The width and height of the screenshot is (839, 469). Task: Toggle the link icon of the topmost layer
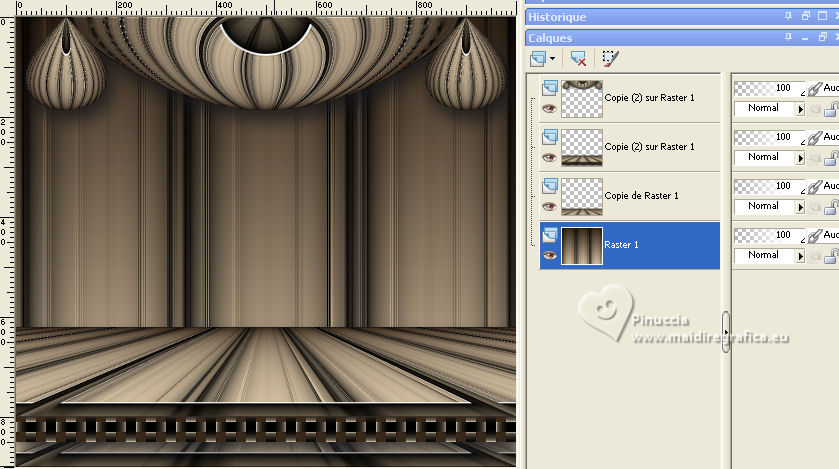[x=814, y=88]
